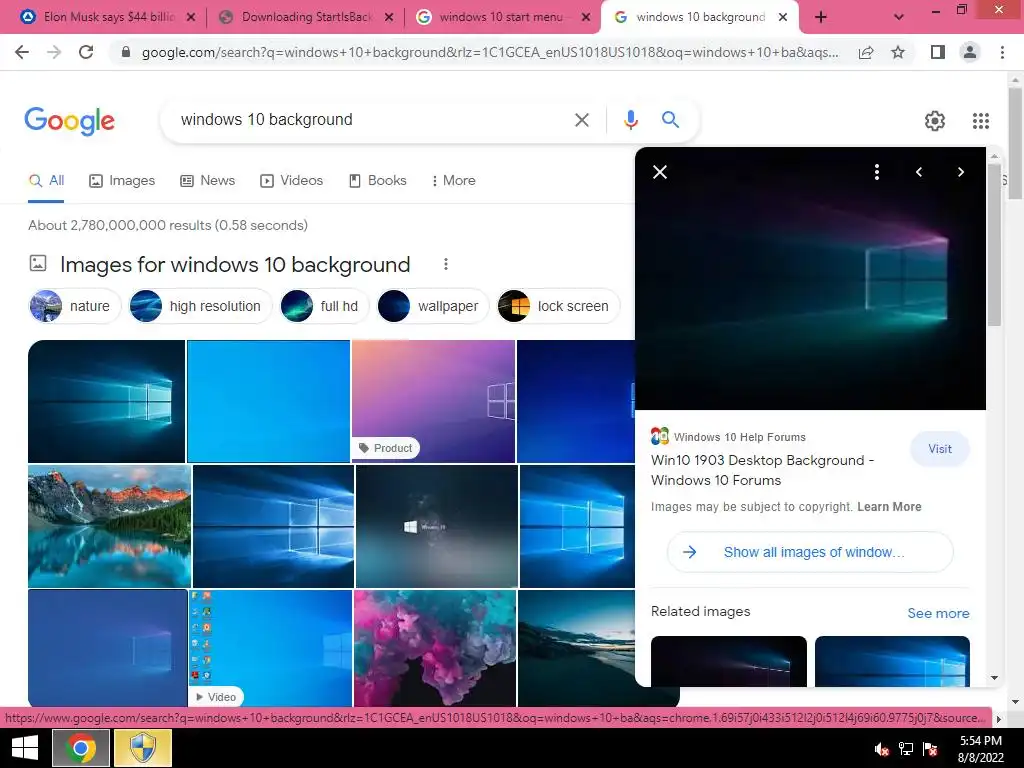Click the browser forward arrow
Screen dimensions: 1024x768
click(54, 52)
